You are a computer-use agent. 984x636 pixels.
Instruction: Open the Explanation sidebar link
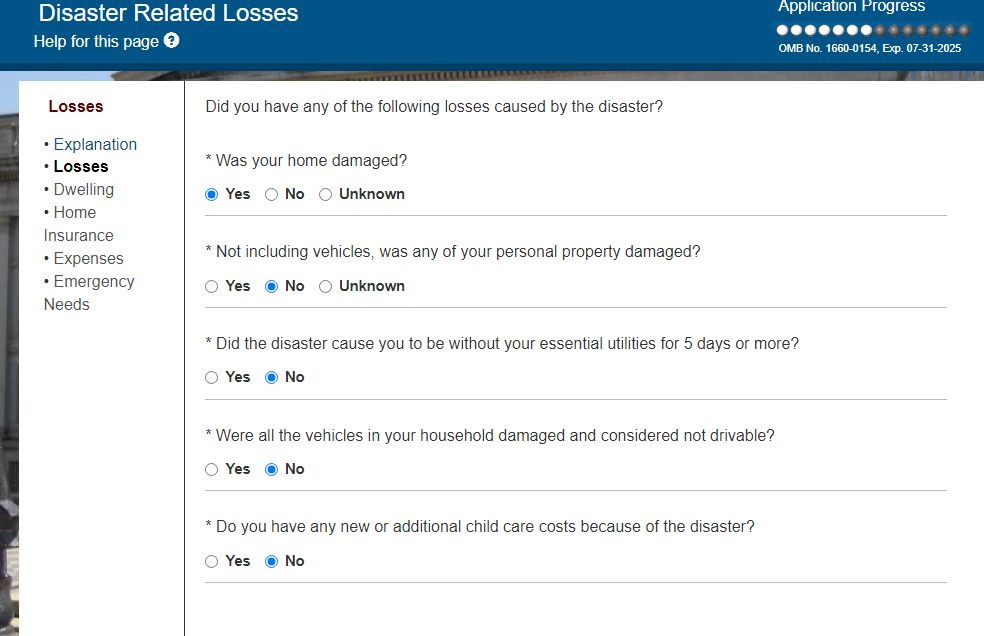(x=95, y=144)
